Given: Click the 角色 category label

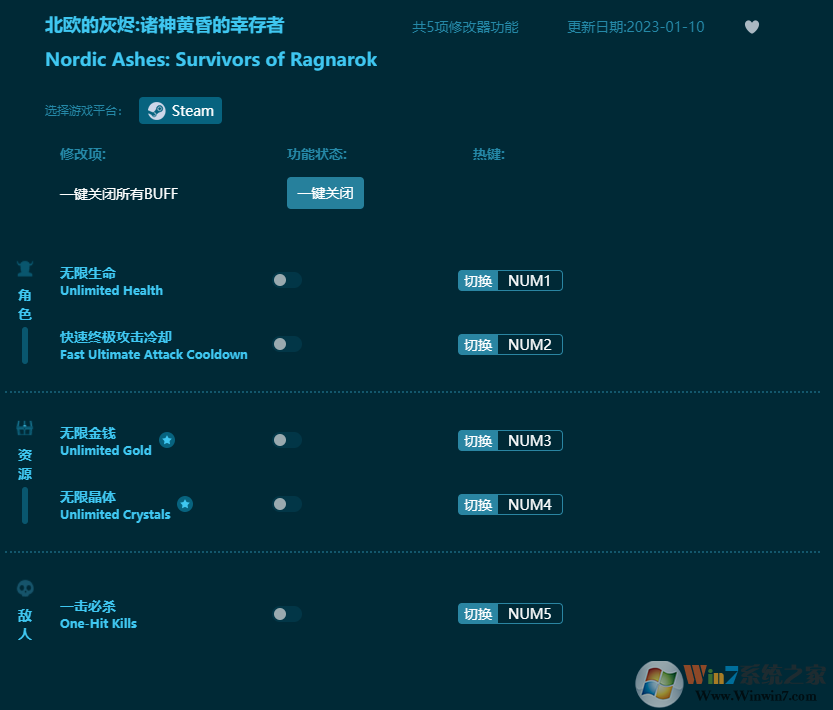Looking at the screenshot, I should coord(25,305).
